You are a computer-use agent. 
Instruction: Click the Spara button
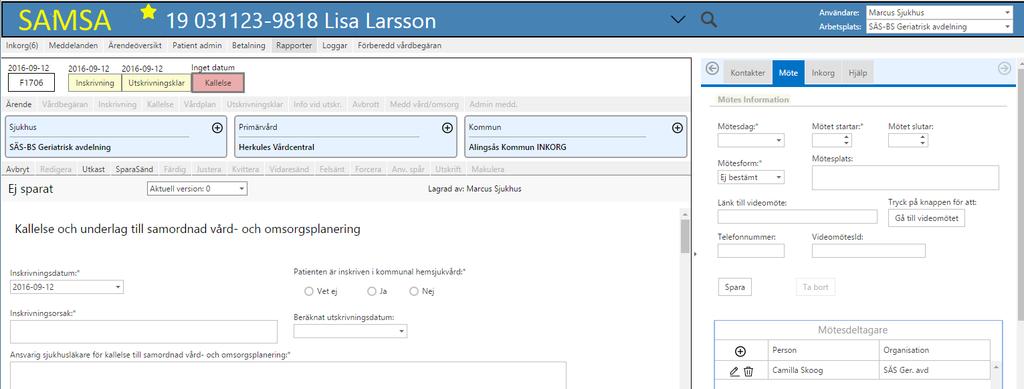735,287
